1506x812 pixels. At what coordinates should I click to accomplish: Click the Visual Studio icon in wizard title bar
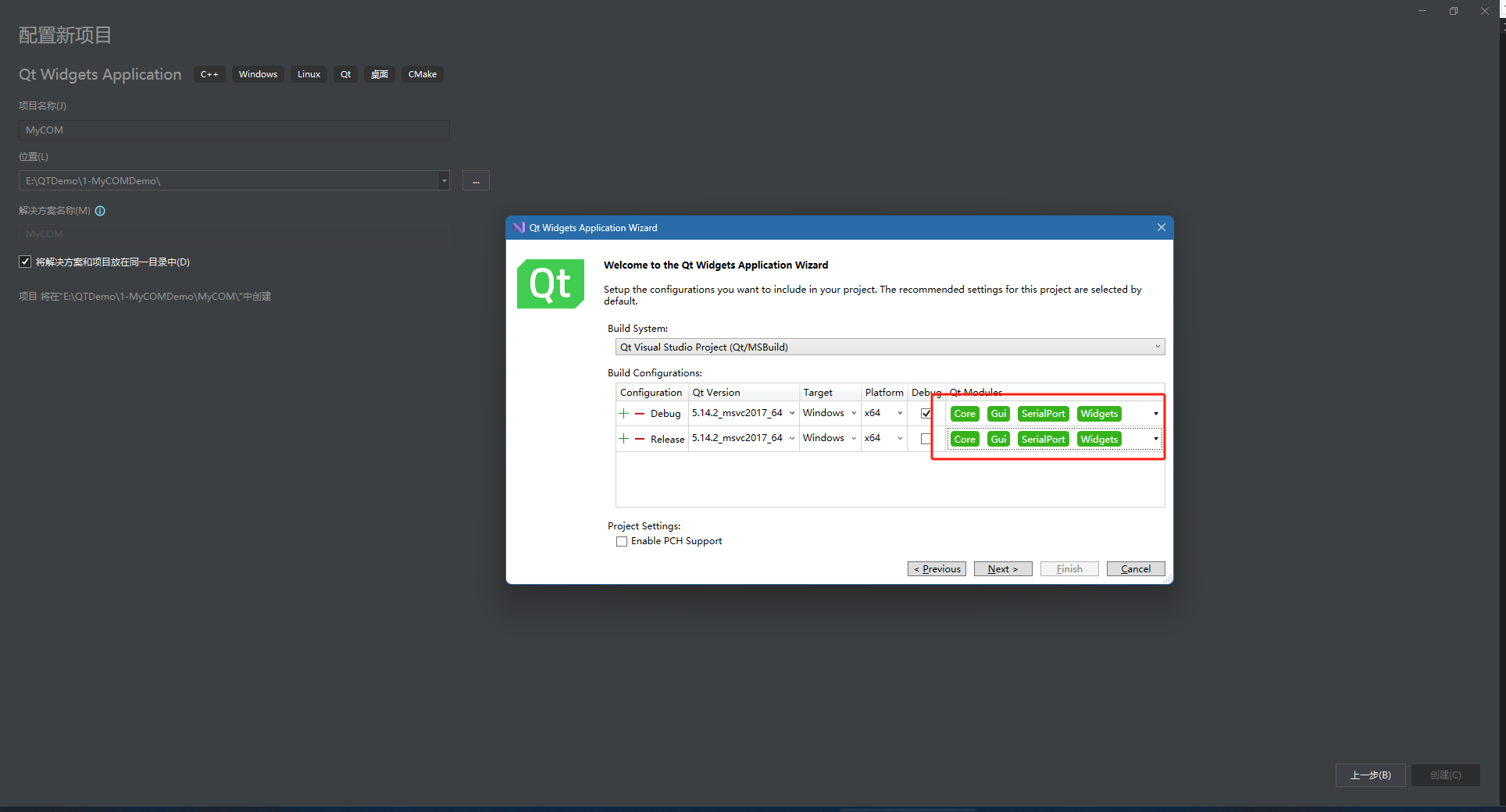(519, 227)
